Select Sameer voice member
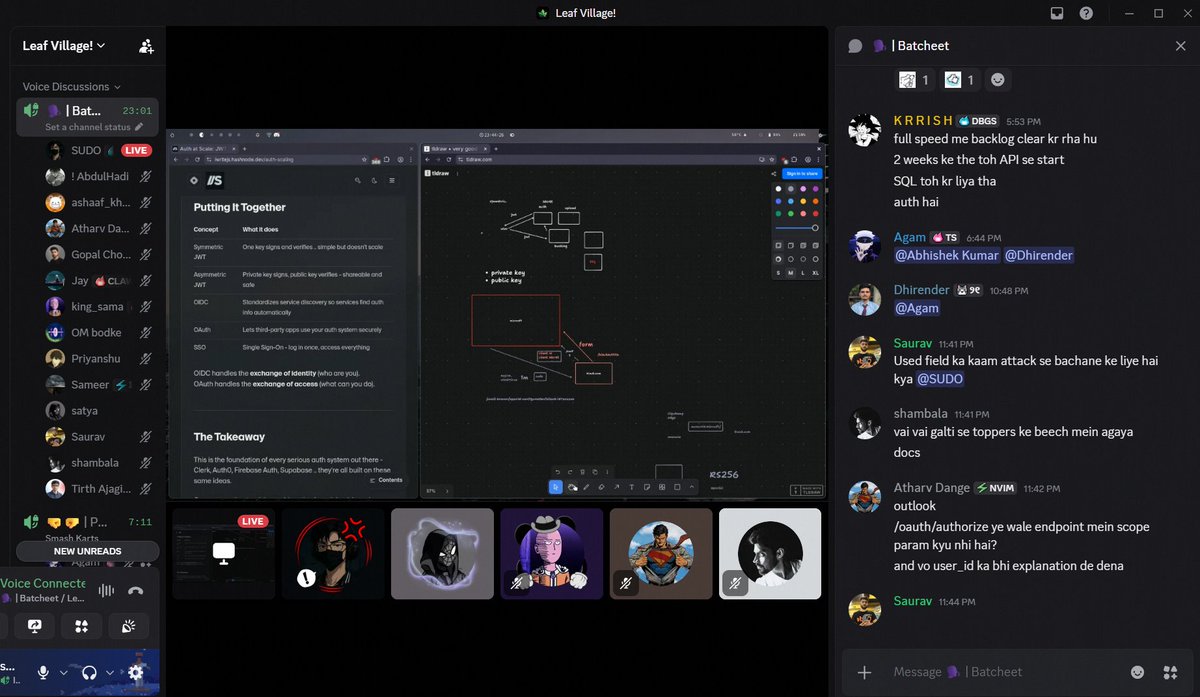This screenshot has height=697, width=1200. click(98, 384)
